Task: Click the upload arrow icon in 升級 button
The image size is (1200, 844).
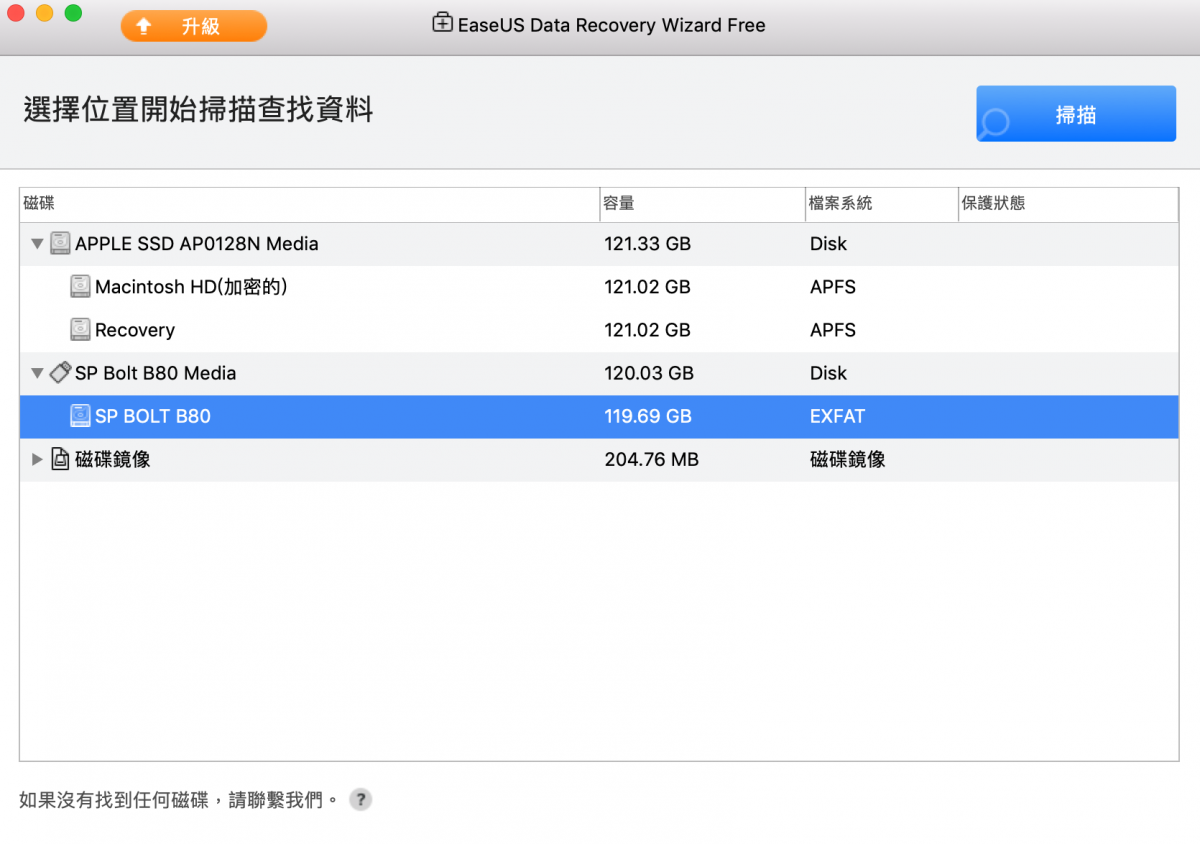Action: click(143, 26)
